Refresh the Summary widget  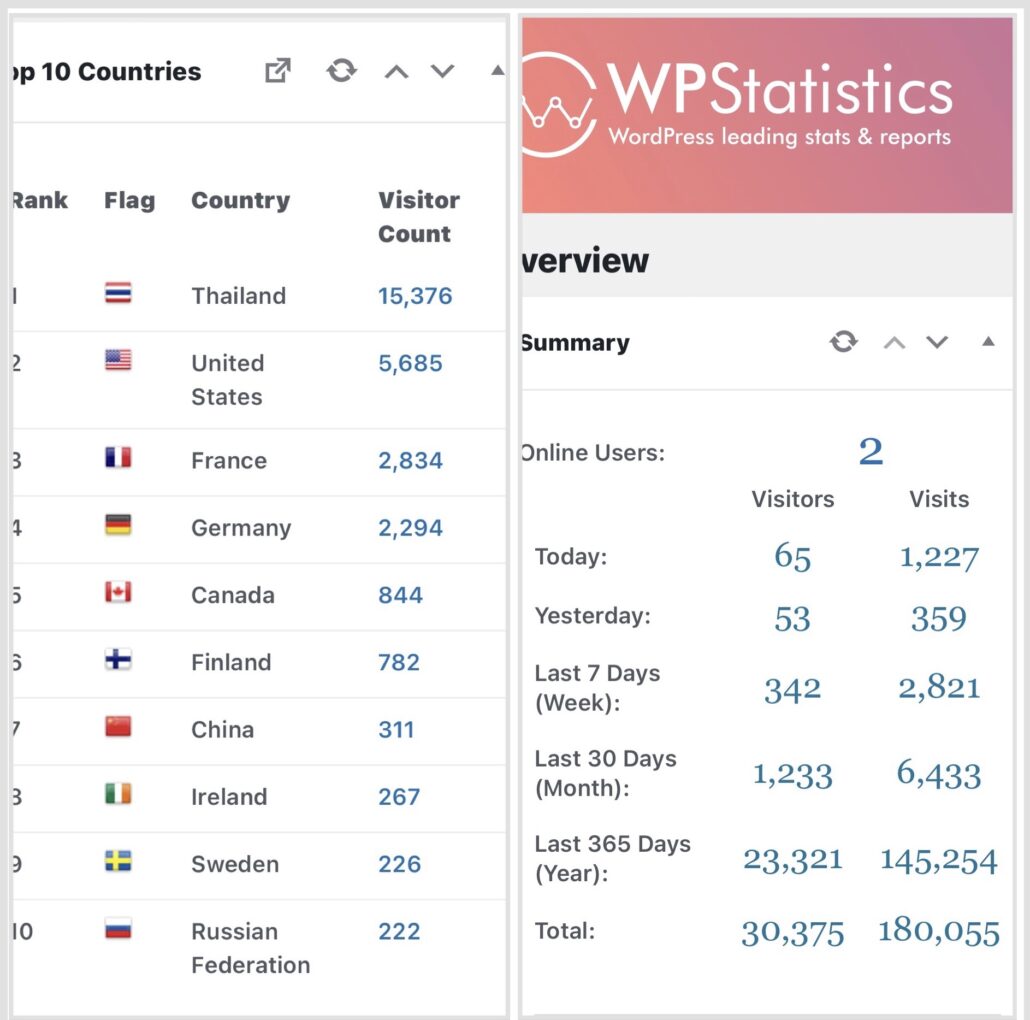tap(844, 342)
